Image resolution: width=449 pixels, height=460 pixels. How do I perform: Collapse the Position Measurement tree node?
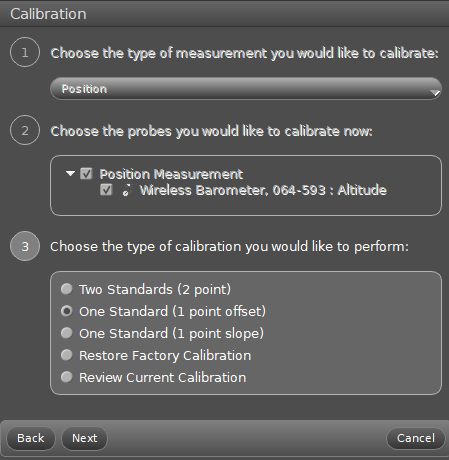coord(70,173)
